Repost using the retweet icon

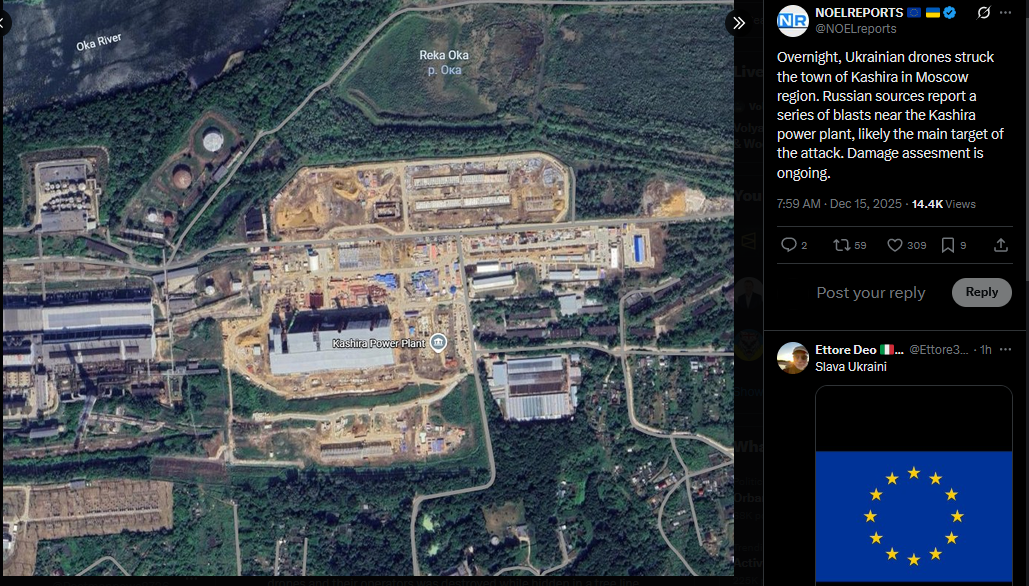[841, 245]
